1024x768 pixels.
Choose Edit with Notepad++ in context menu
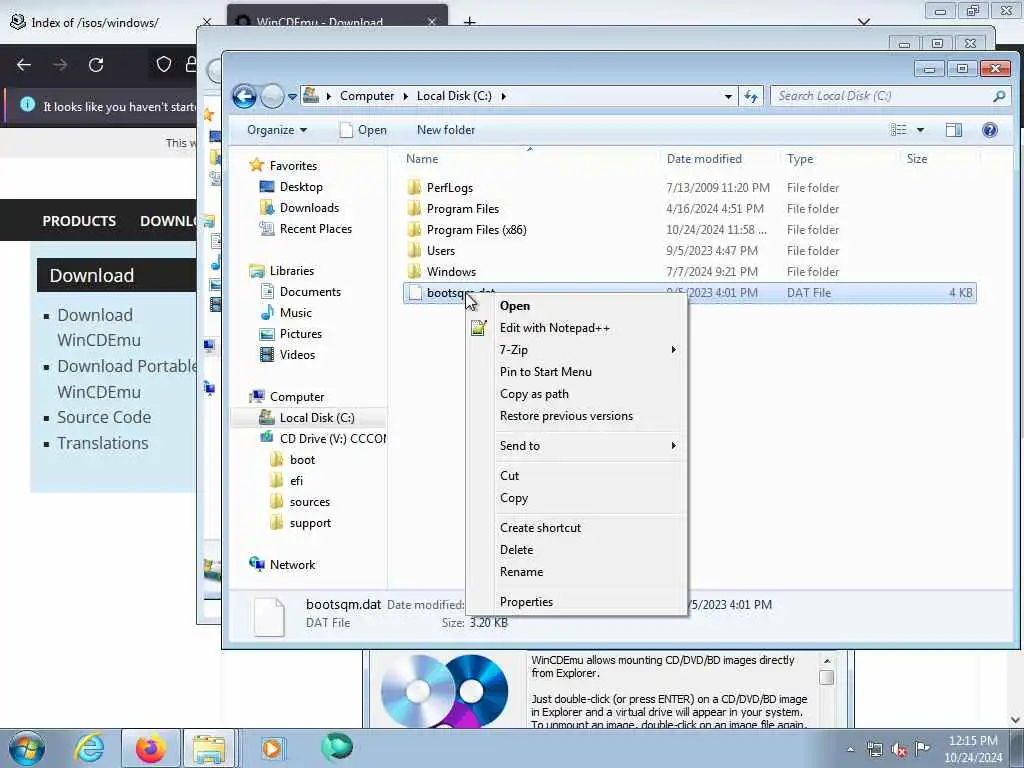point(577,328)
